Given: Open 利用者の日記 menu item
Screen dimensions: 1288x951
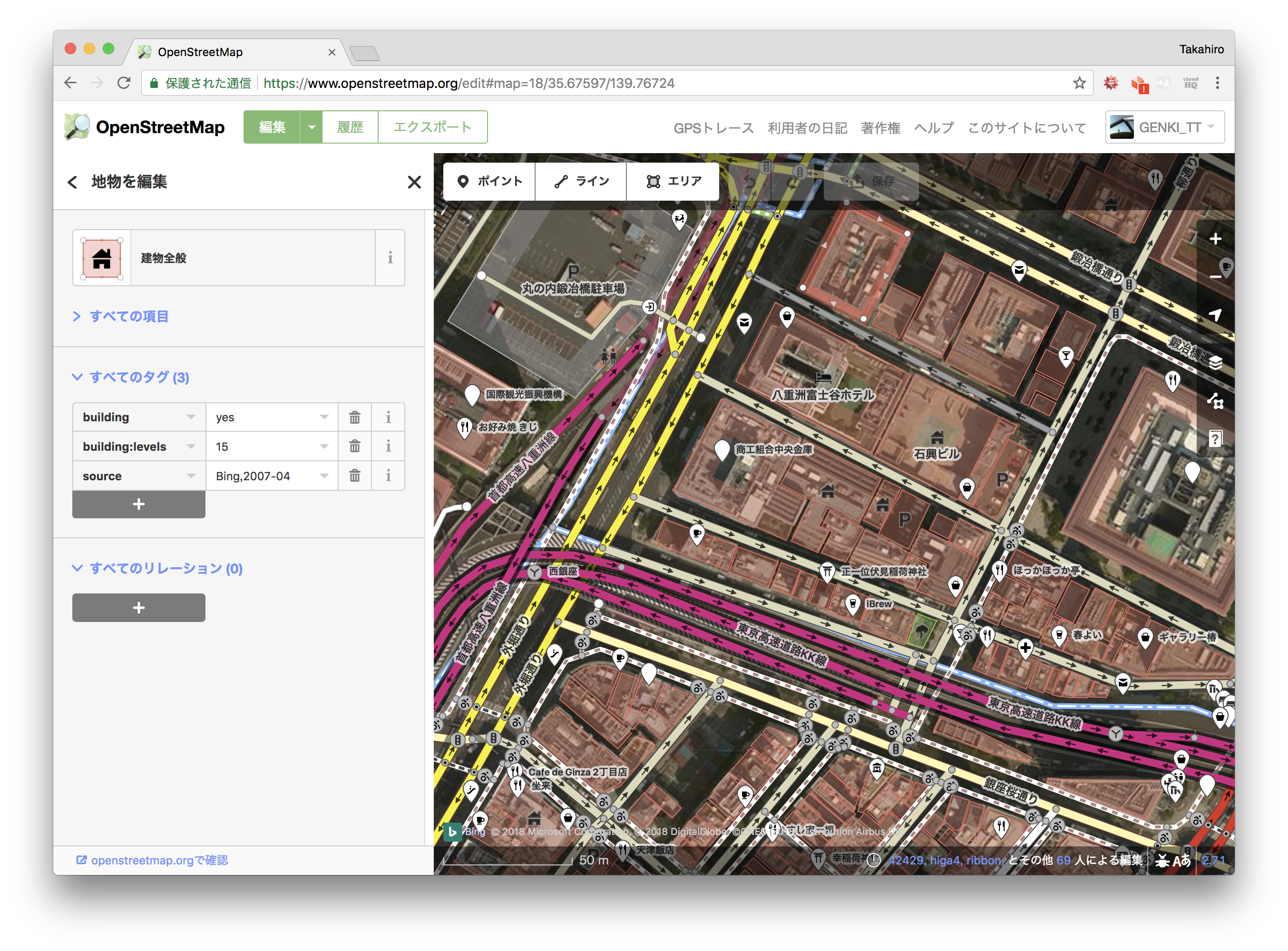Looking at the screenshot, I should pyautogui.click(x=807, y=128).
